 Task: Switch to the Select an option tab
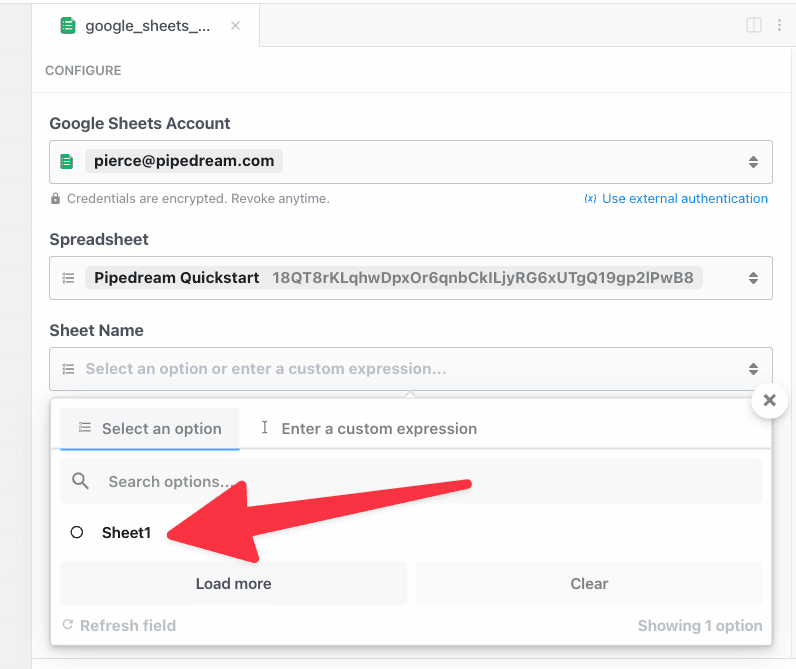(150, 428)
